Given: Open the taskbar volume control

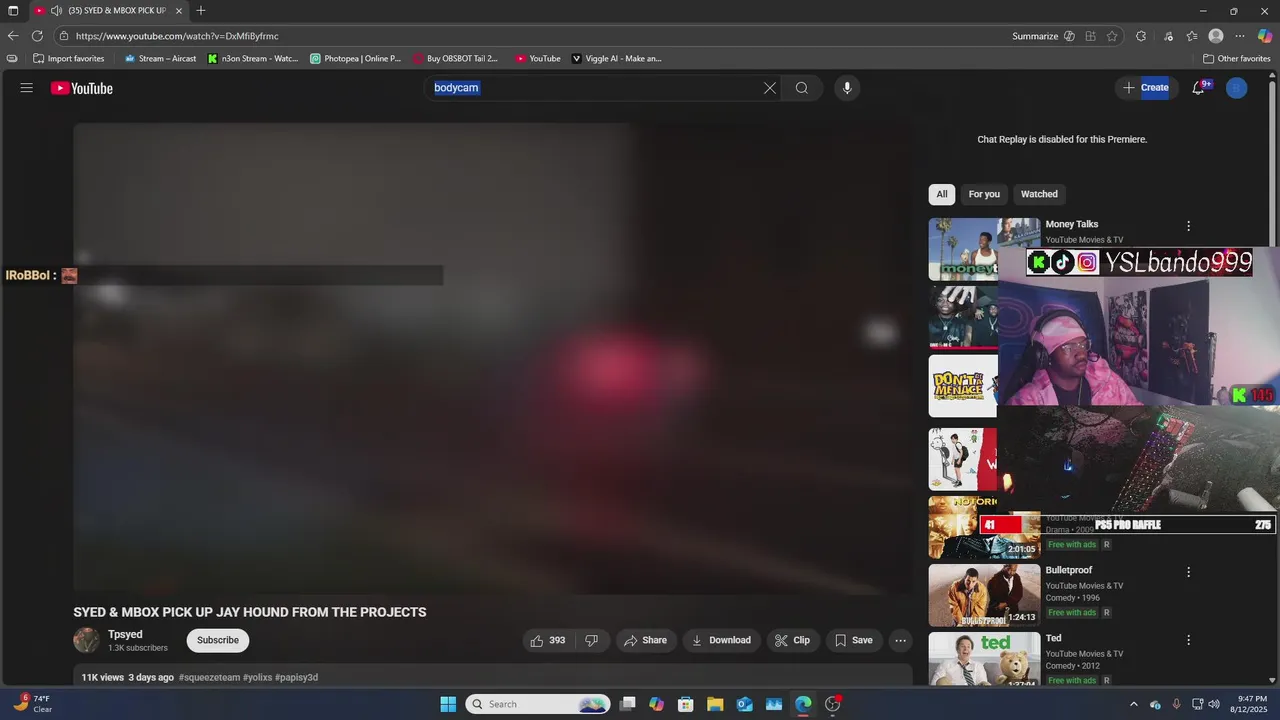Looking at the screenshot, I should click(1214, 704).
